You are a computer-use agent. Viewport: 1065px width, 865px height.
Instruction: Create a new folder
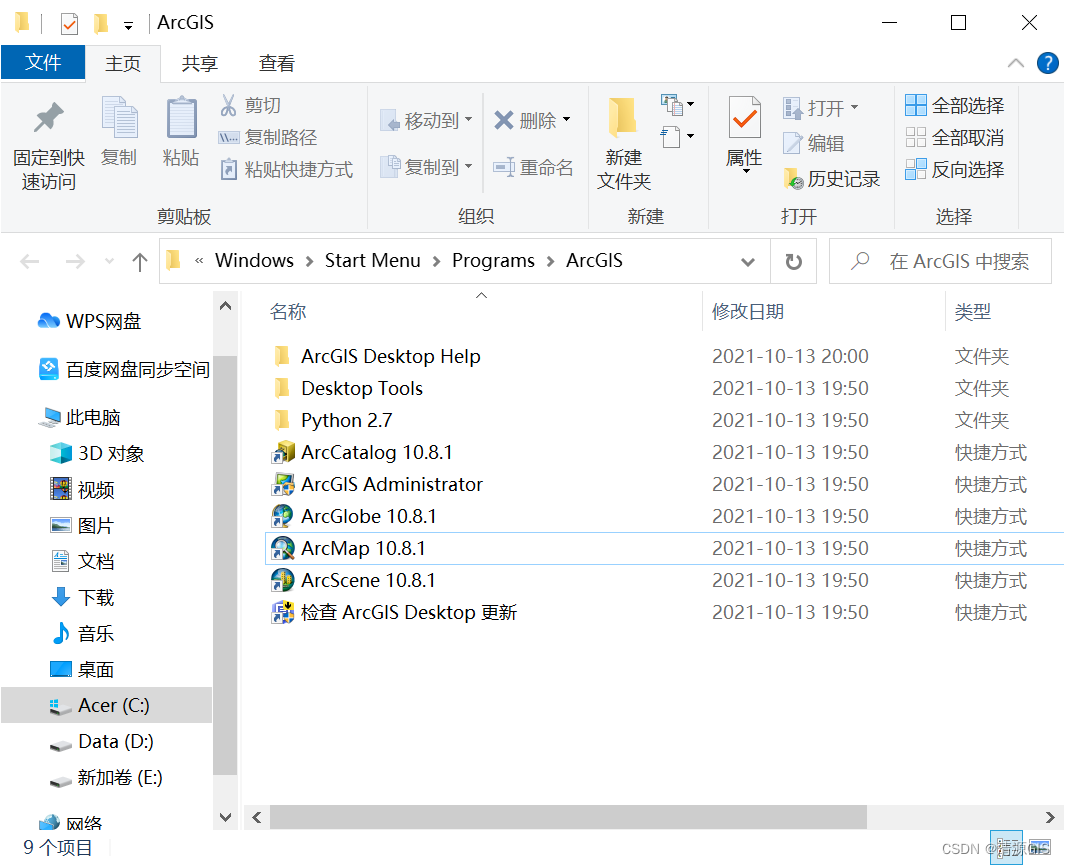tap(624, 143)
